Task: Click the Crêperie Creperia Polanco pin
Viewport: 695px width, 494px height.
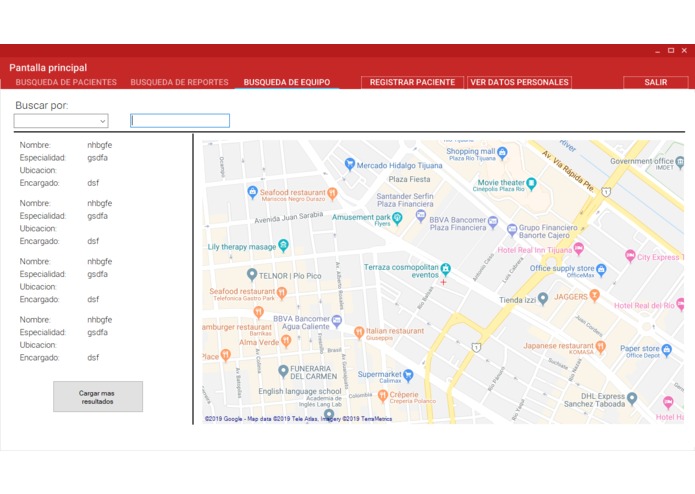Action: [383, 396]
